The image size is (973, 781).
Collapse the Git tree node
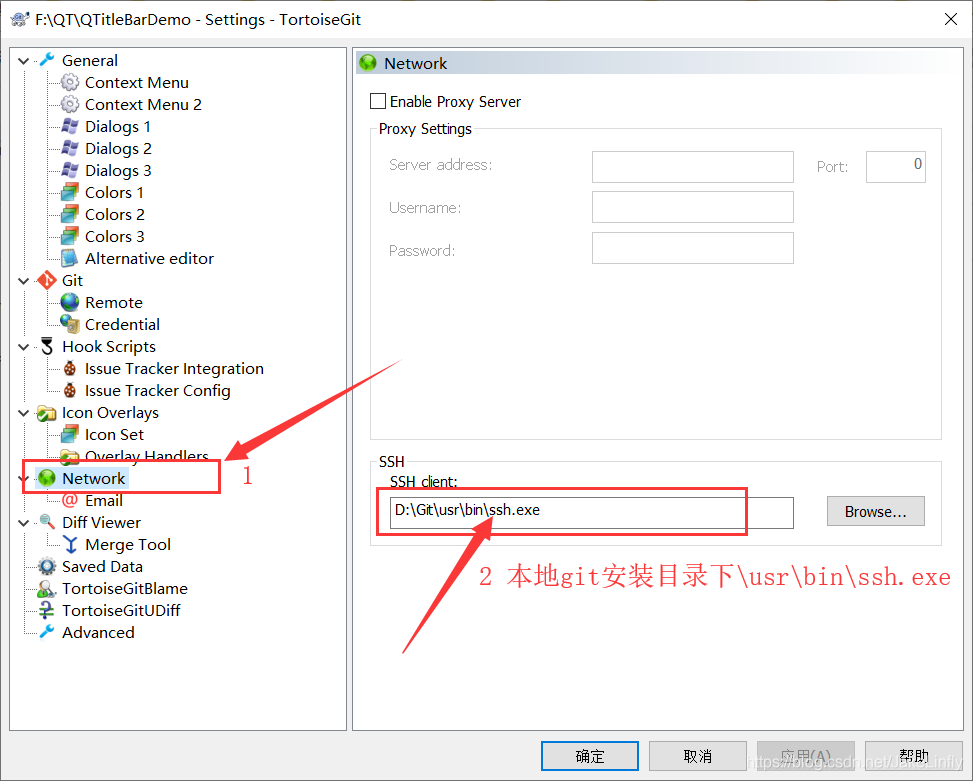tap(24, 281)
